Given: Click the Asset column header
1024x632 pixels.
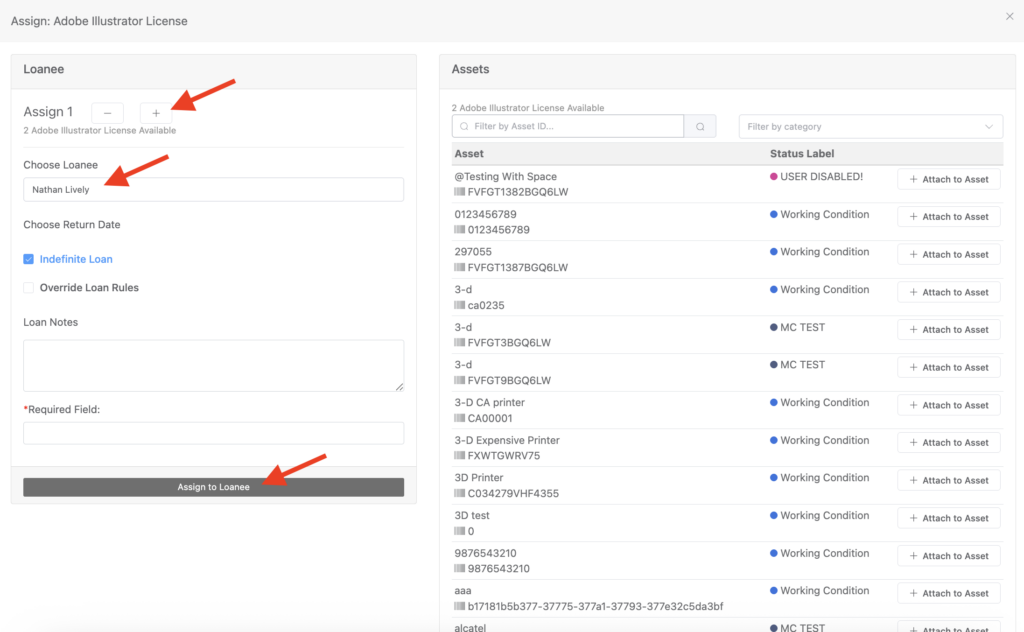Looking at the screenshot, I should pos(469,154).
